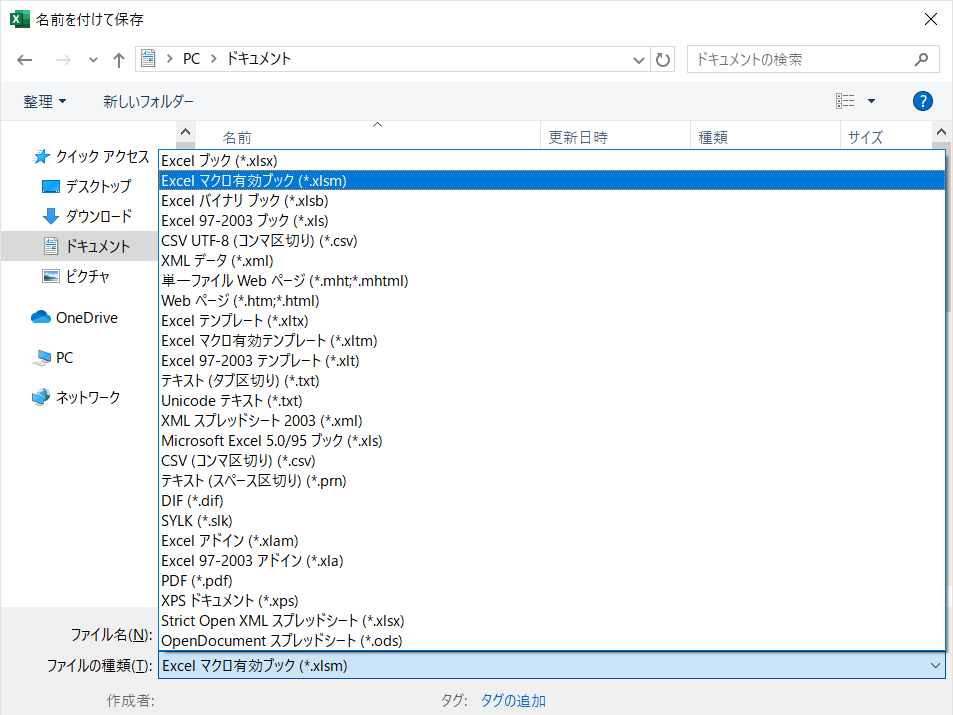Open the blue help icon
The height and width of the screenshot is (715, 953).
click(x=923, y=101)
